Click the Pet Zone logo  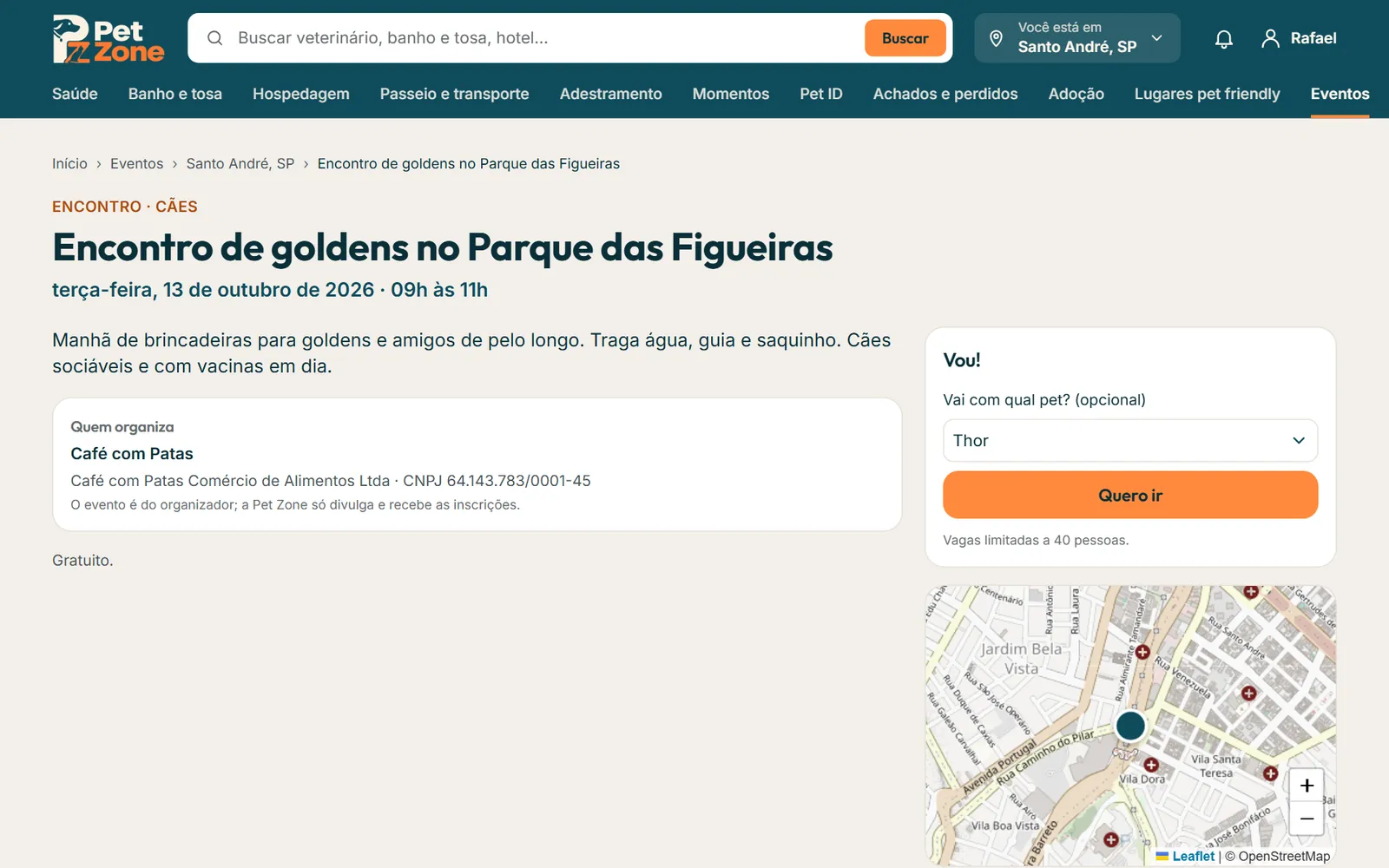[109, 38]
